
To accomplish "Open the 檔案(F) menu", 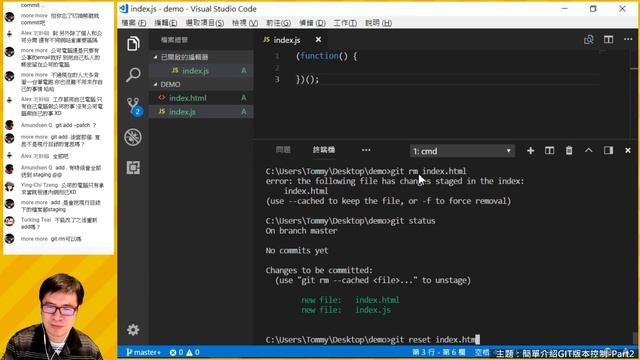I will pyautogui.click(x=133, y=23).
